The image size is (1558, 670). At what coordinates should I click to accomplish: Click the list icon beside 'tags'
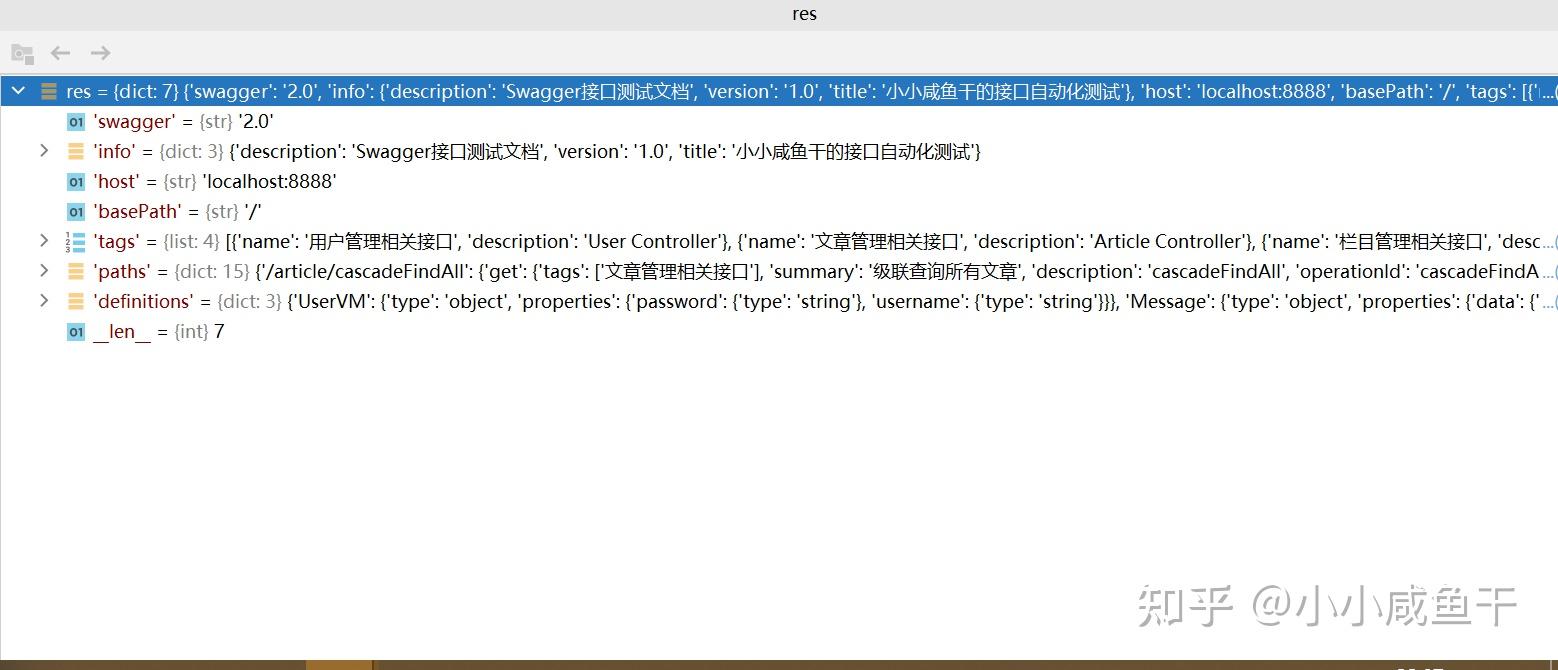[76, 242]
